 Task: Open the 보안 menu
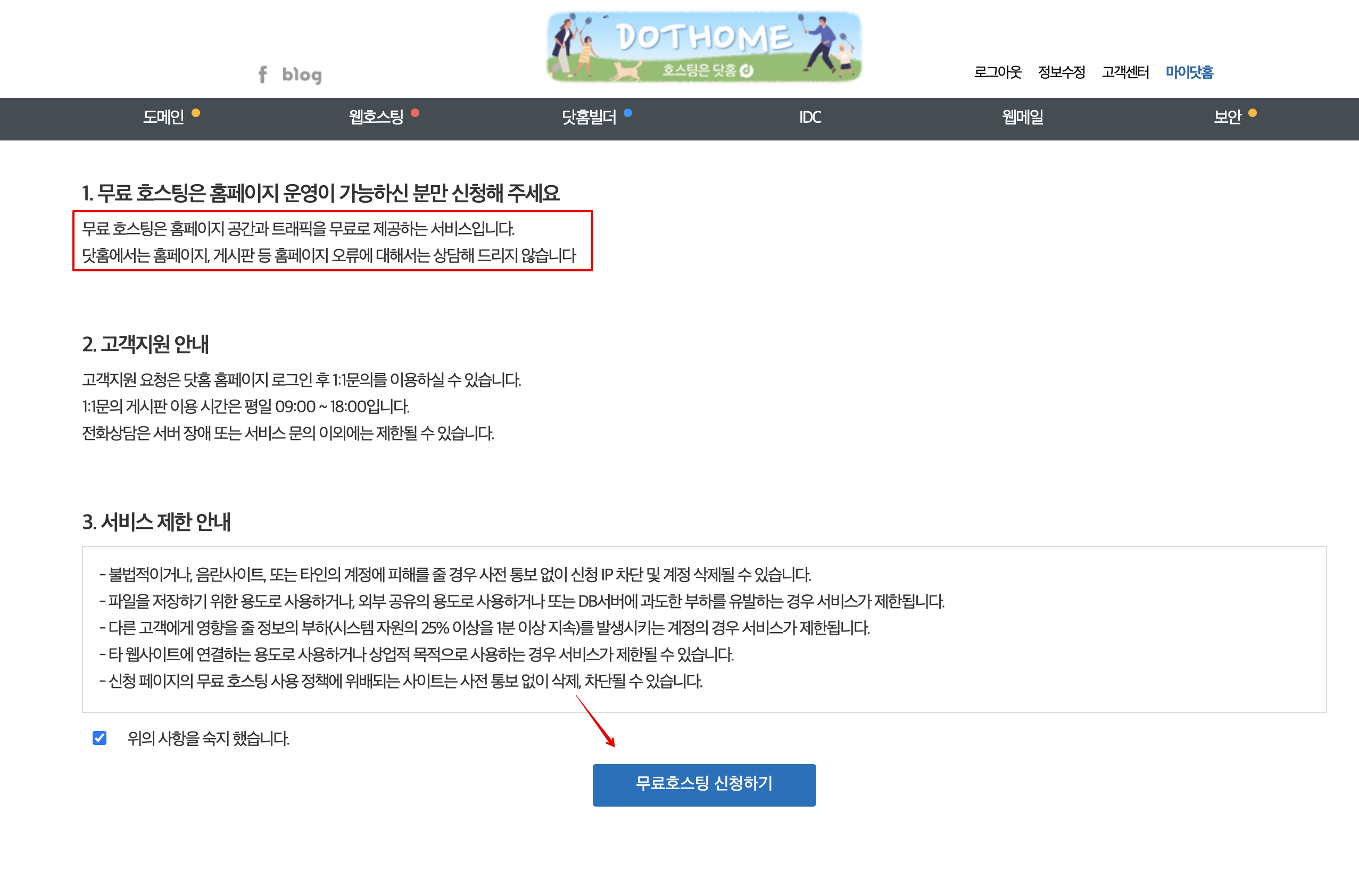1228,117
